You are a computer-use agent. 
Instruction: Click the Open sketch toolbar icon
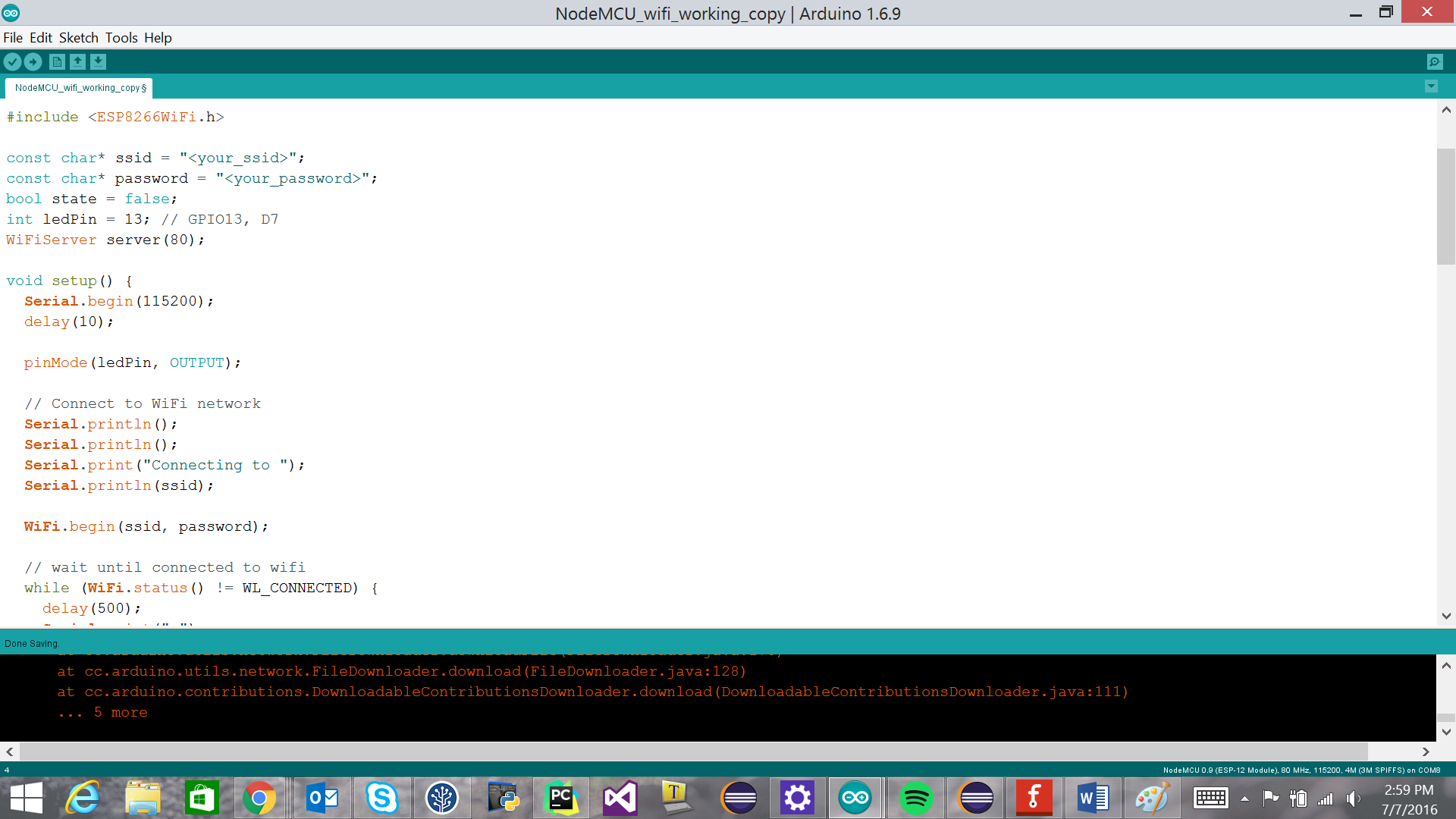(77, 62)
